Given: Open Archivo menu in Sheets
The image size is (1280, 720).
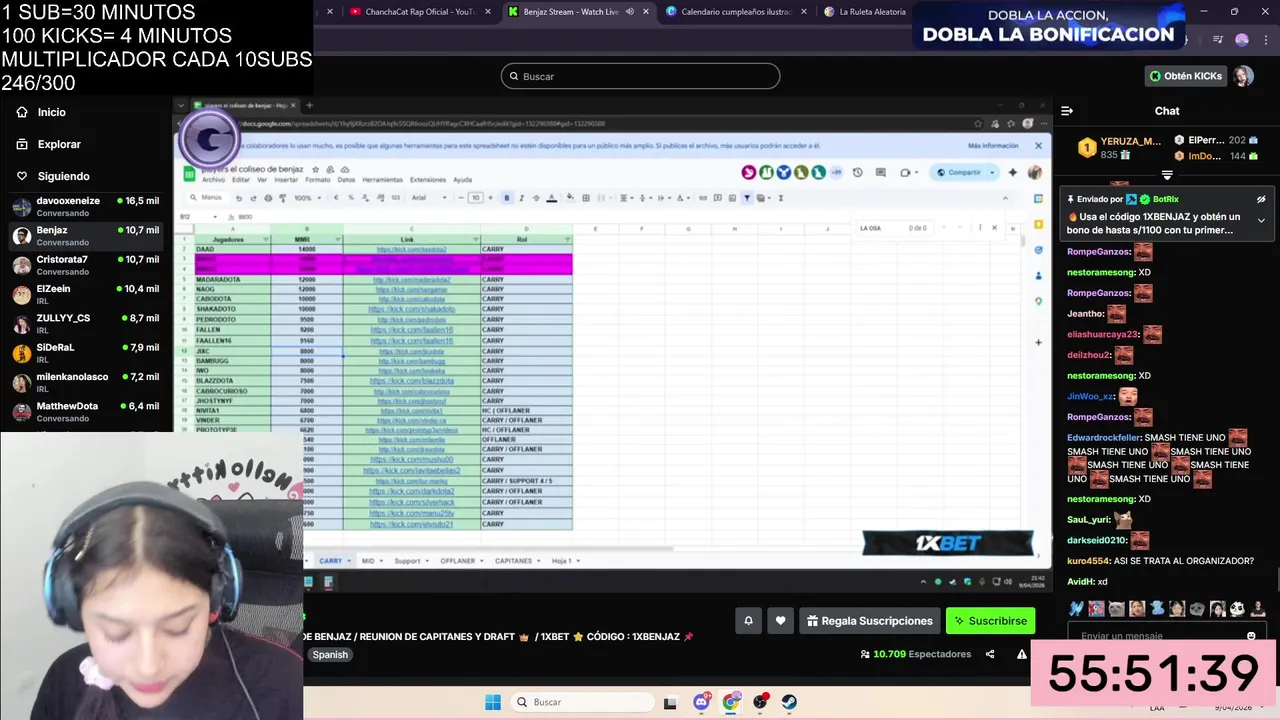Looking at the screenshot, I should point(213,180).
